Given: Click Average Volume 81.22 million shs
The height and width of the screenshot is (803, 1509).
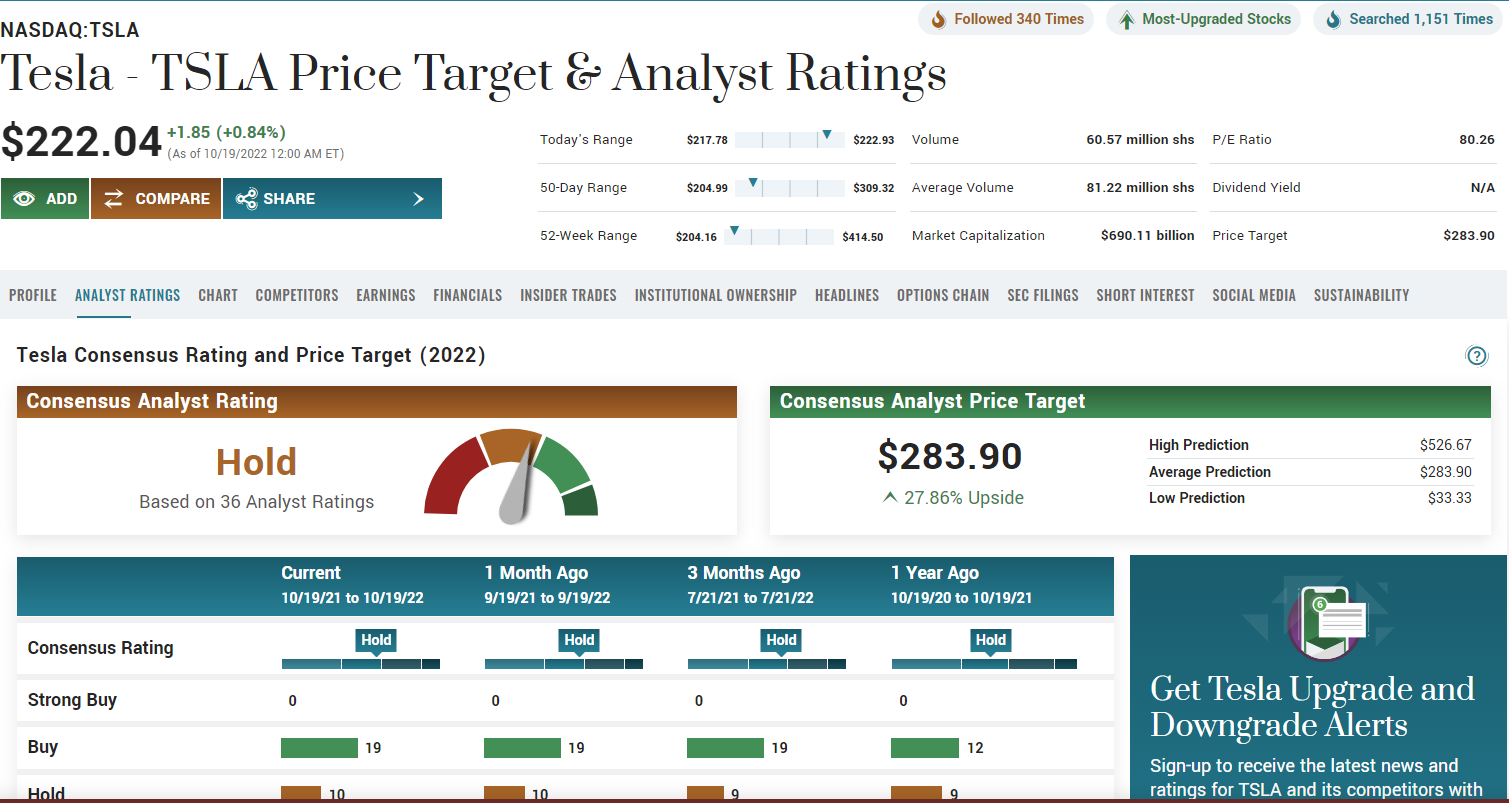Looking at the screenshot, I should [1141, 188].
